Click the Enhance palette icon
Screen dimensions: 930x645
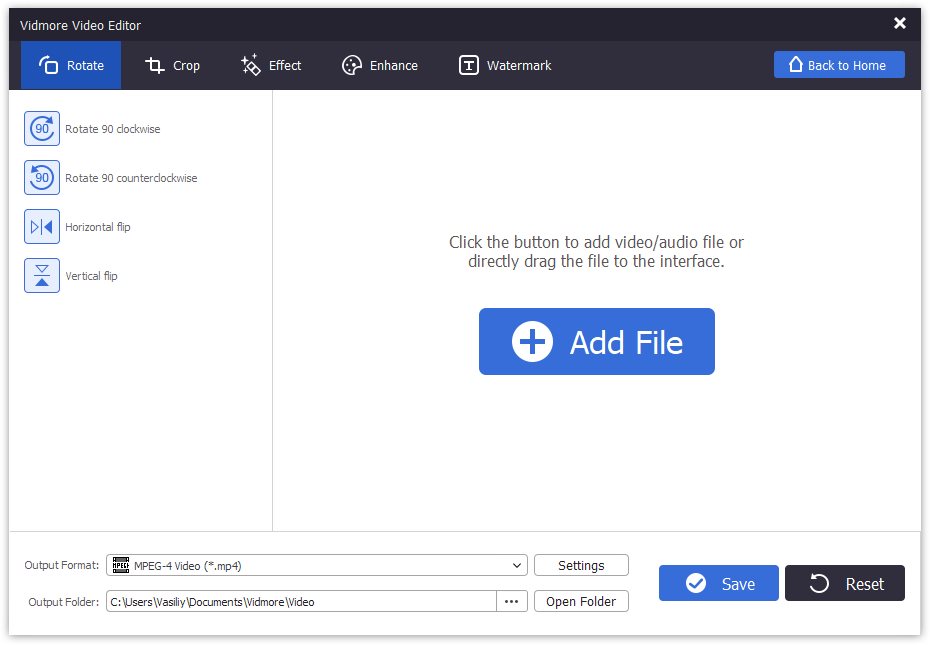352,65
